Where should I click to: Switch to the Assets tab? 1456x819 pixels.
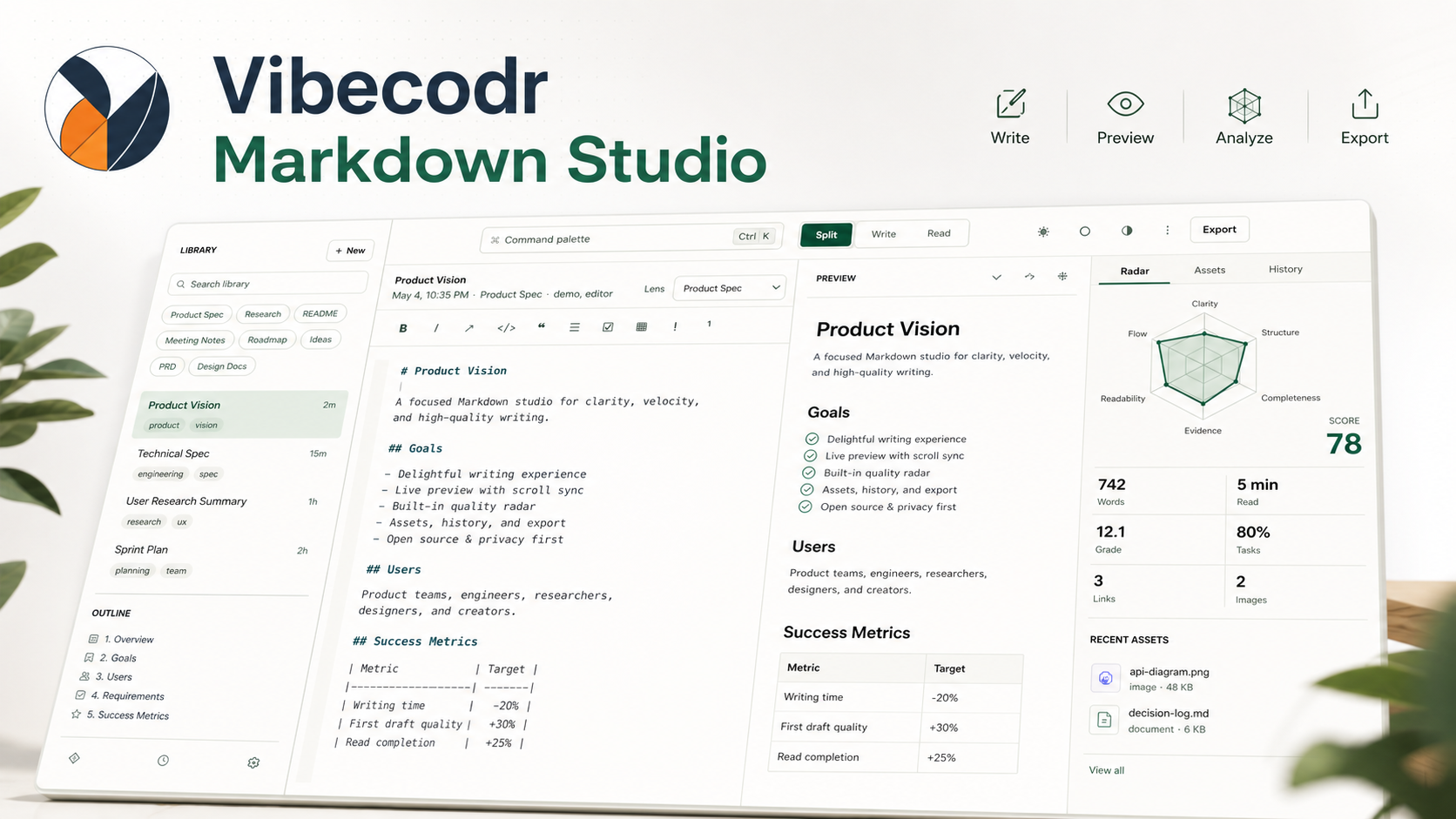coord(1210,271)
